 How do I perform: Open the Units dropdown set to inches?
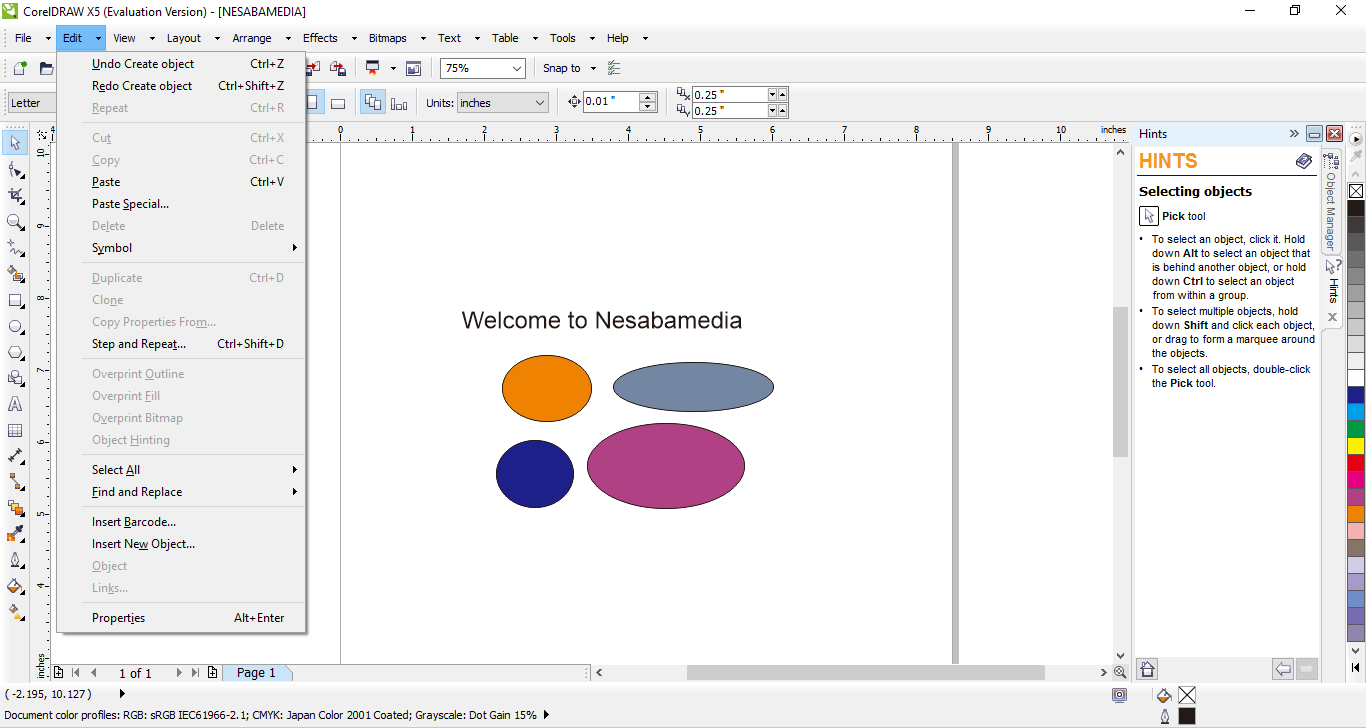point(540,103)
